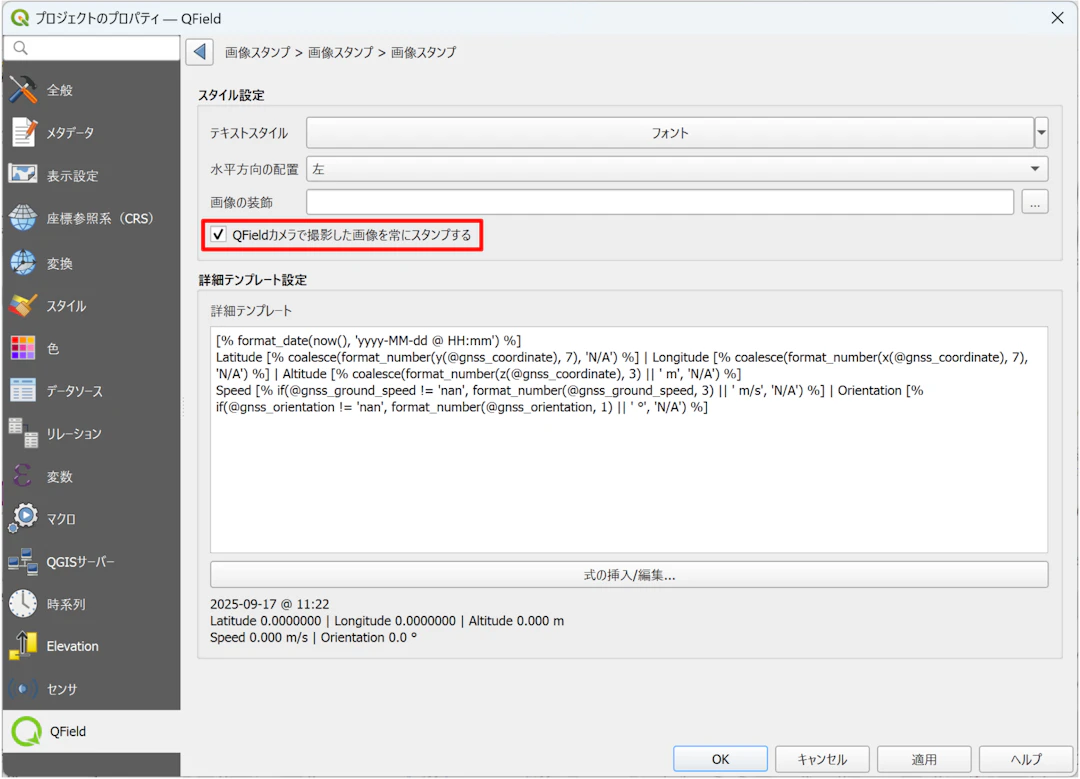Close the project properties dialog
The height and width of the screenshot is (779, 1080).
coord(1057,18)
